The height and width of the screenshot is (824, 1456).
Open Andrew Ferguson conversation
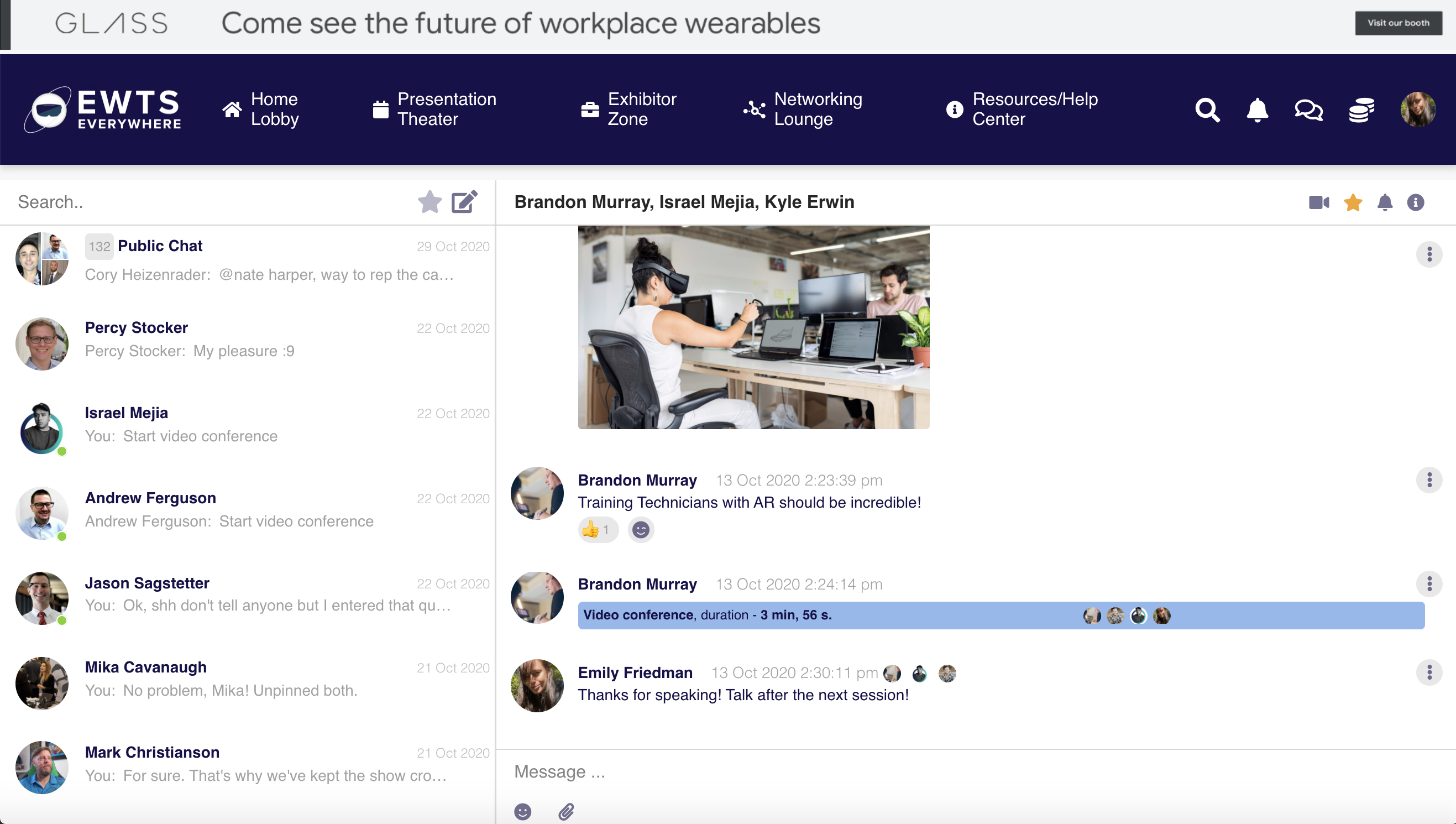tap(248, 513)
